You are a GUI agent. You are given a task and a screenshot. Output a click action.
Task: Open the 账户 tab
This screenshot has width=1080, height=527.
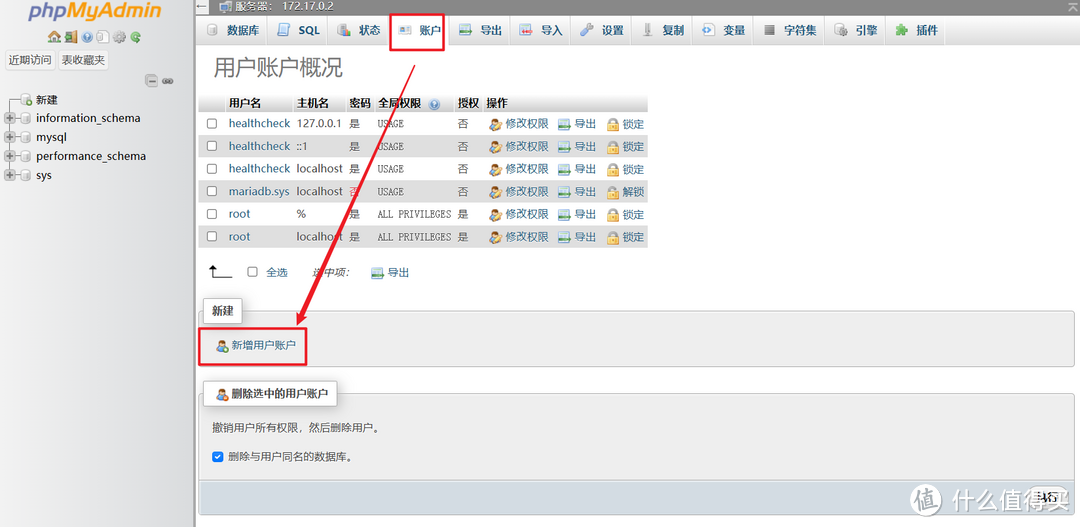(420, 30)
